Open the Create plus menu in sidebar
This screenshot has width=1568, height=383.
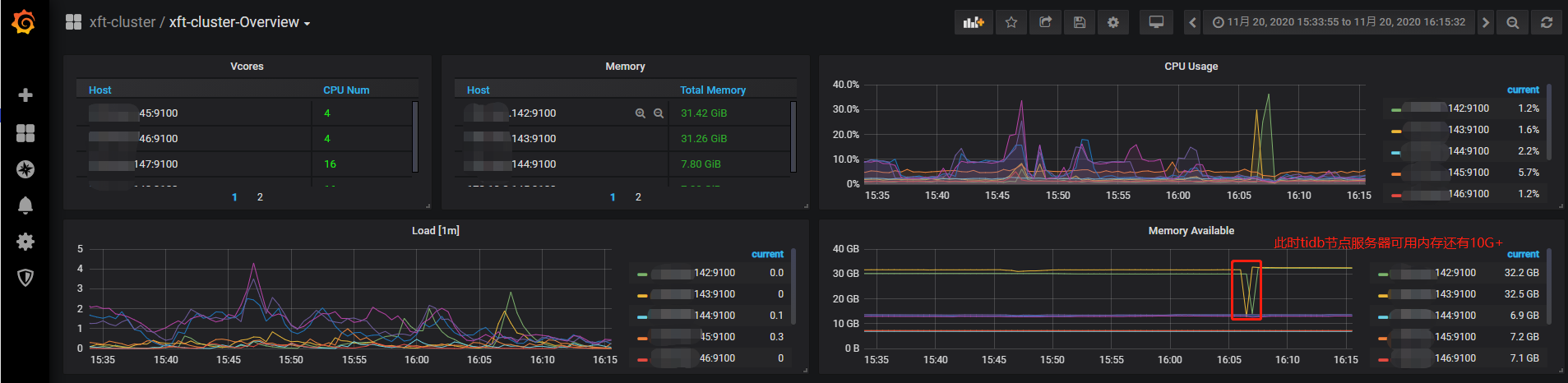pos(25,95)
